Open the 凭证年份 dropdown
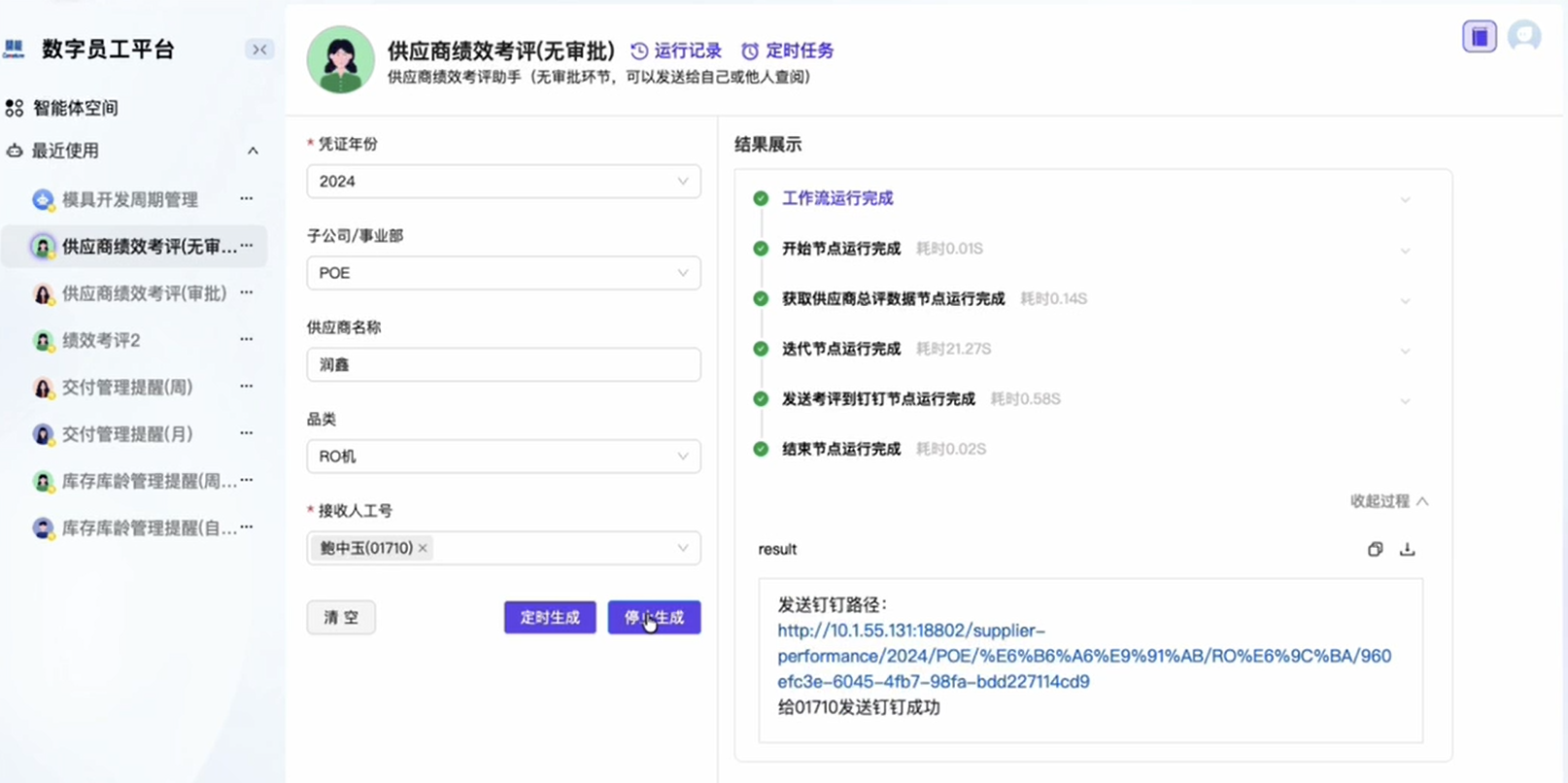Screen dimensions: 1568x783 point(503,182)
